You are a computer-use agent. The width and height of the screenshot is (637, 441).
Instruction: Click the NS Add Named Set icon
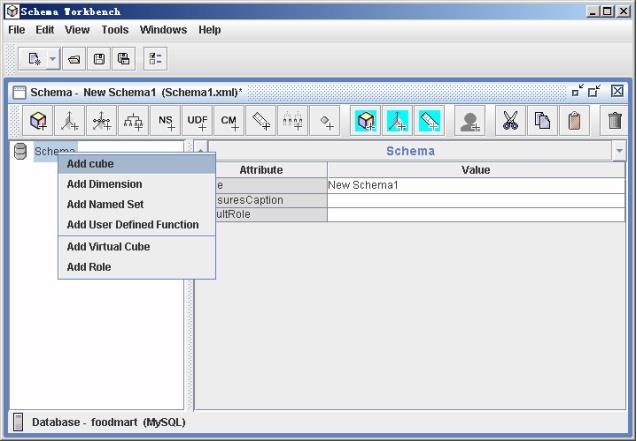click(165, 121)
